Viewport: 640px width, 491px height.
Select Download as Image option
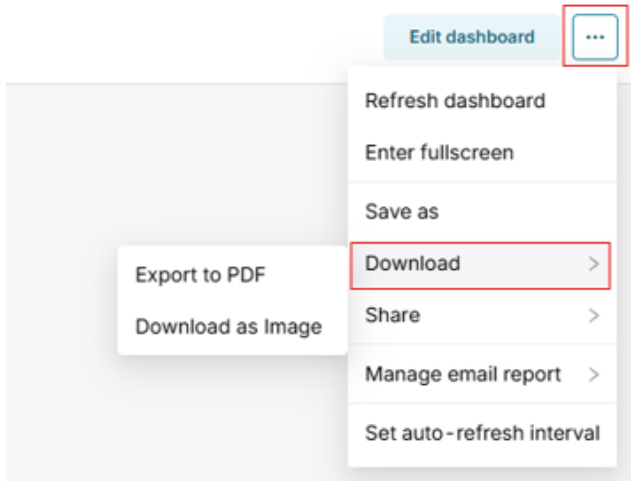pos(229,326)
